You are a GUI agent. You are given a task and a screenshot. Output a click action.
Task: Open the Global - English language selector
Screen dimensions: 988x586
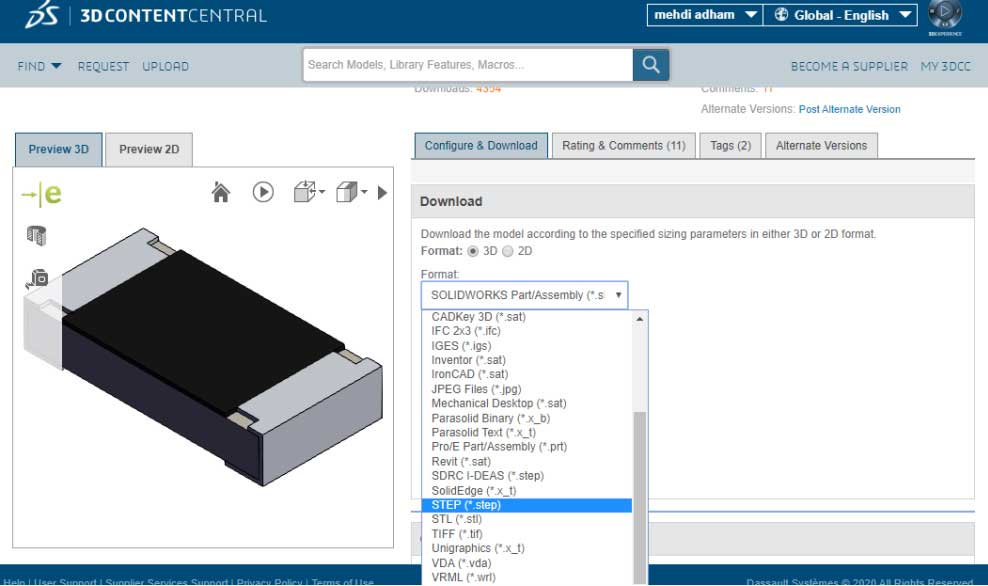(840, 15)
